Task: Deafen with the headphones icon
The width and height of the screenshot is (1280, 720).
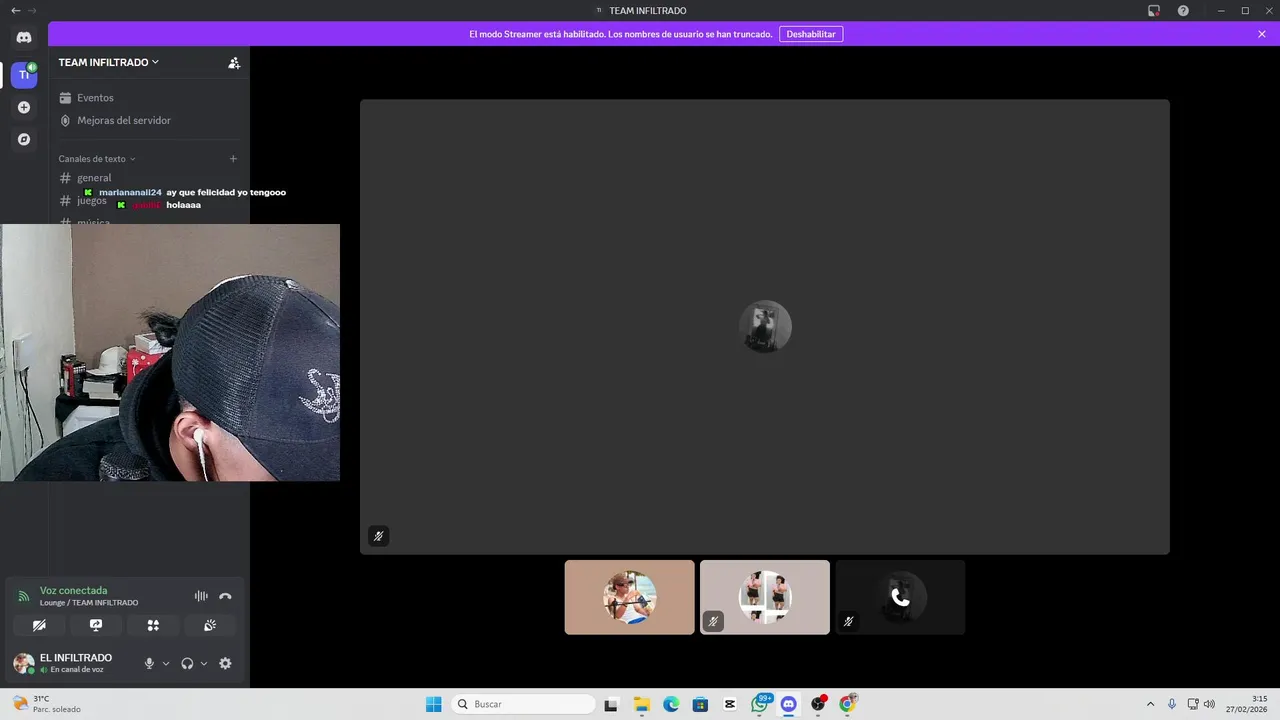Action: tap(187, 663)
